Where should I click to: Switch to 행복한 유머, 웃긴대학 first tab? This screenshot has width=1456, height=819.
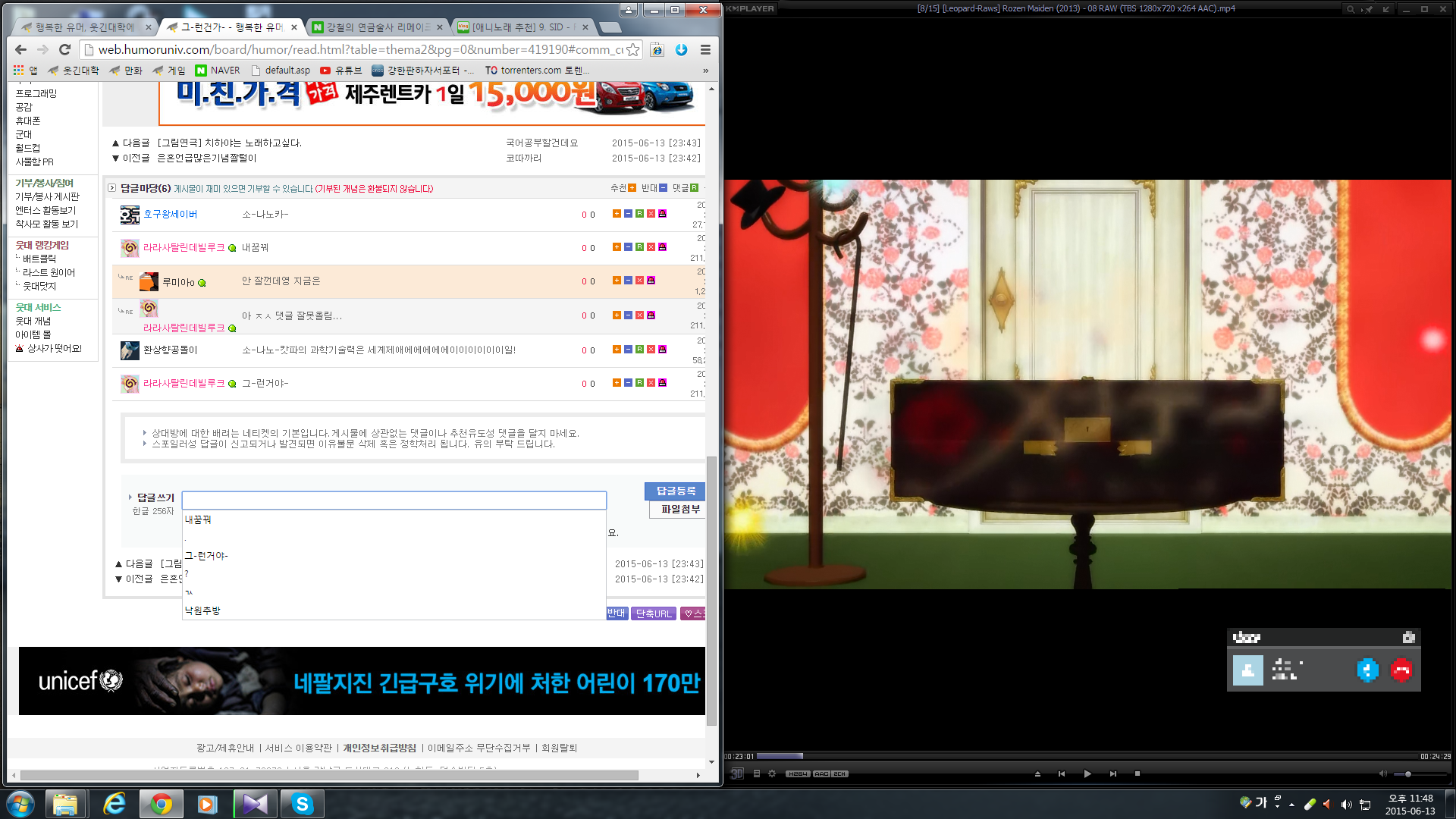[x=85, y=27]
